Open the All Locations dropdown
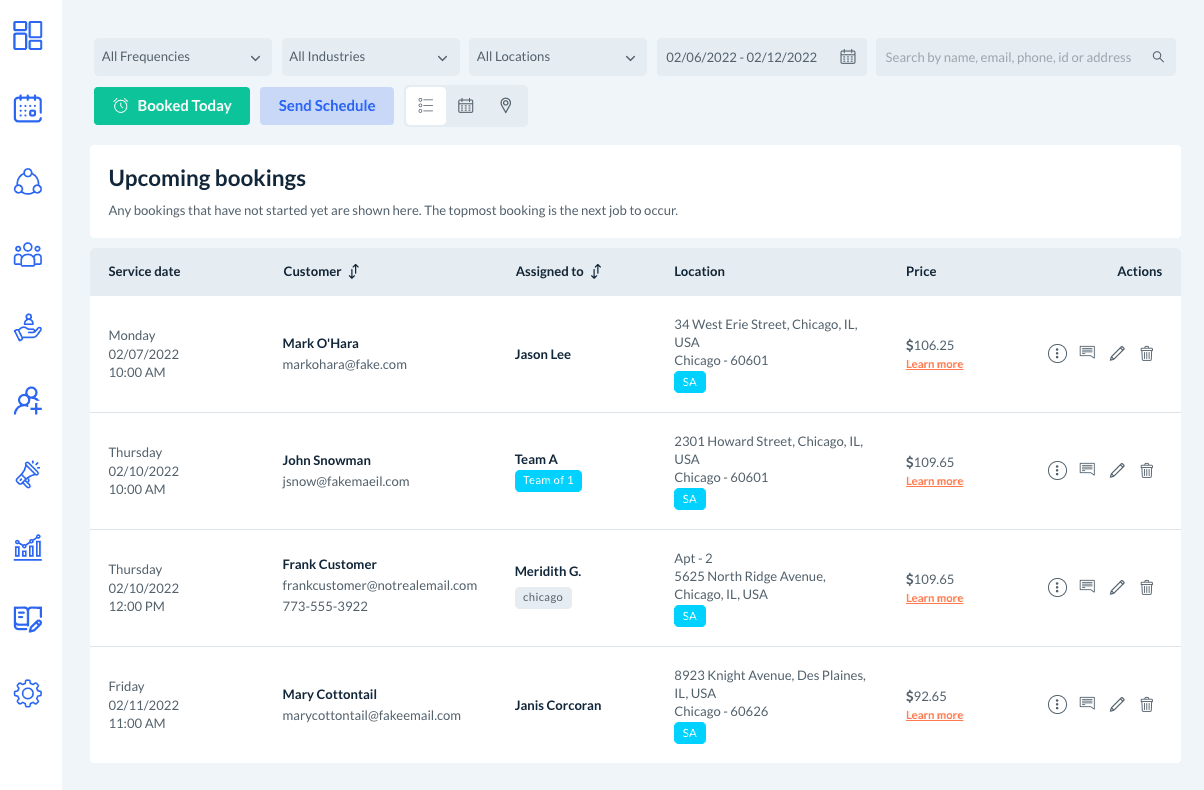 [557, 57]
